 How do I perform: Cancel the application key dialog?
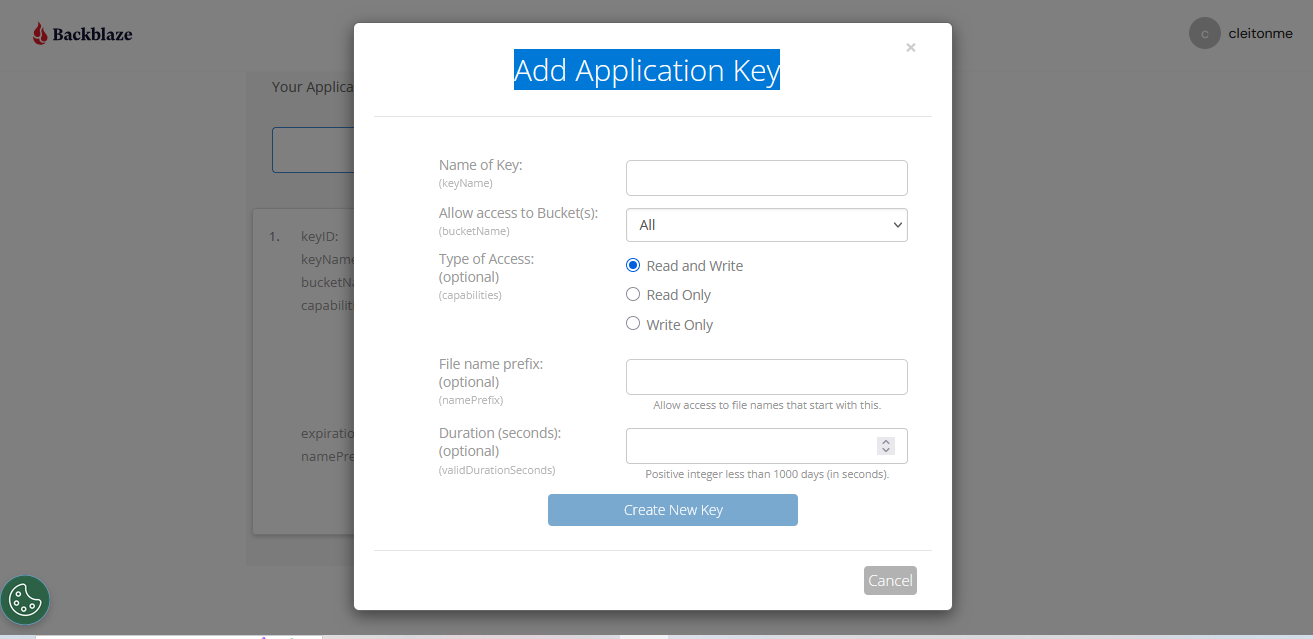point(890,581)
